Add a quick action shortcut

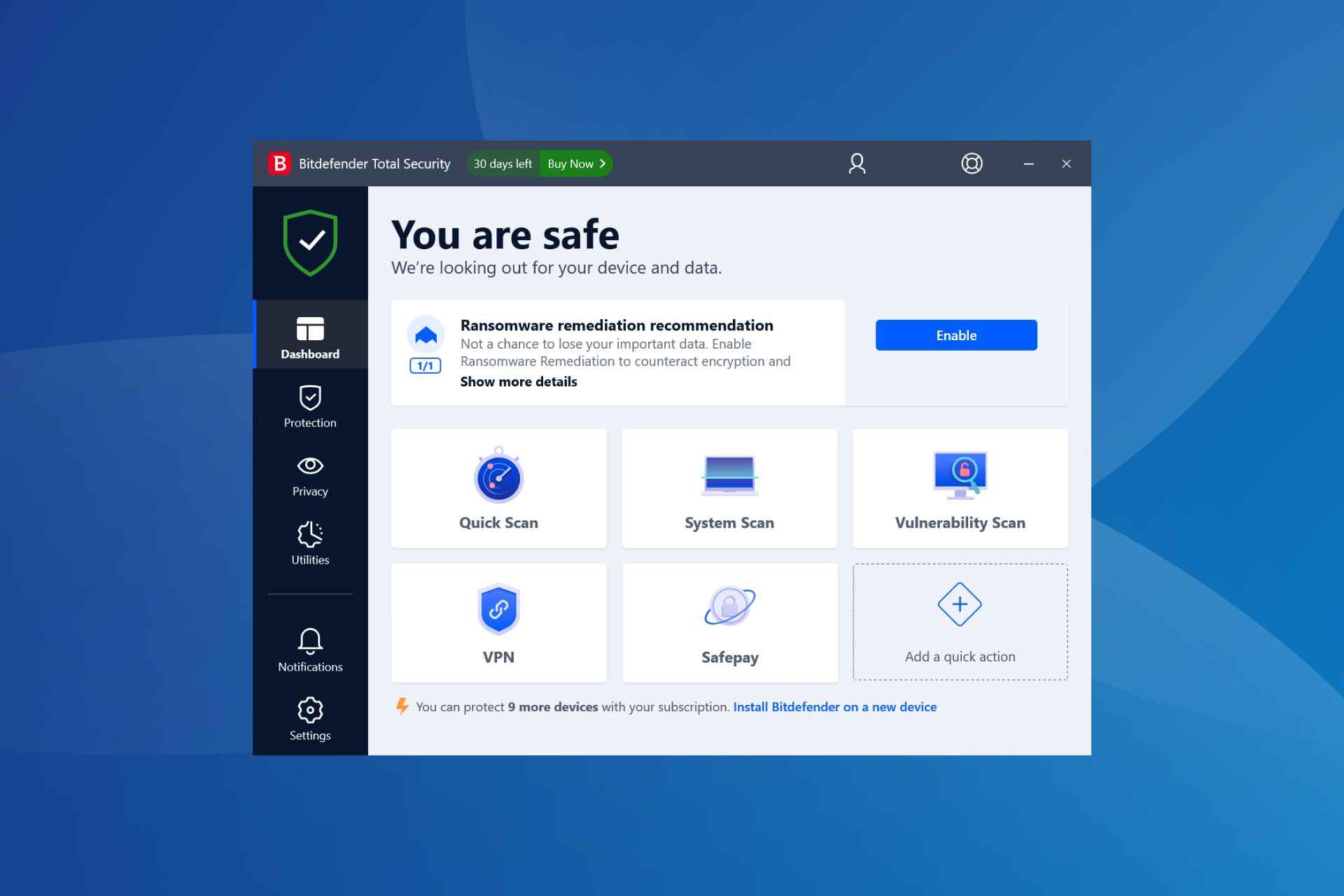pos(960,620)
